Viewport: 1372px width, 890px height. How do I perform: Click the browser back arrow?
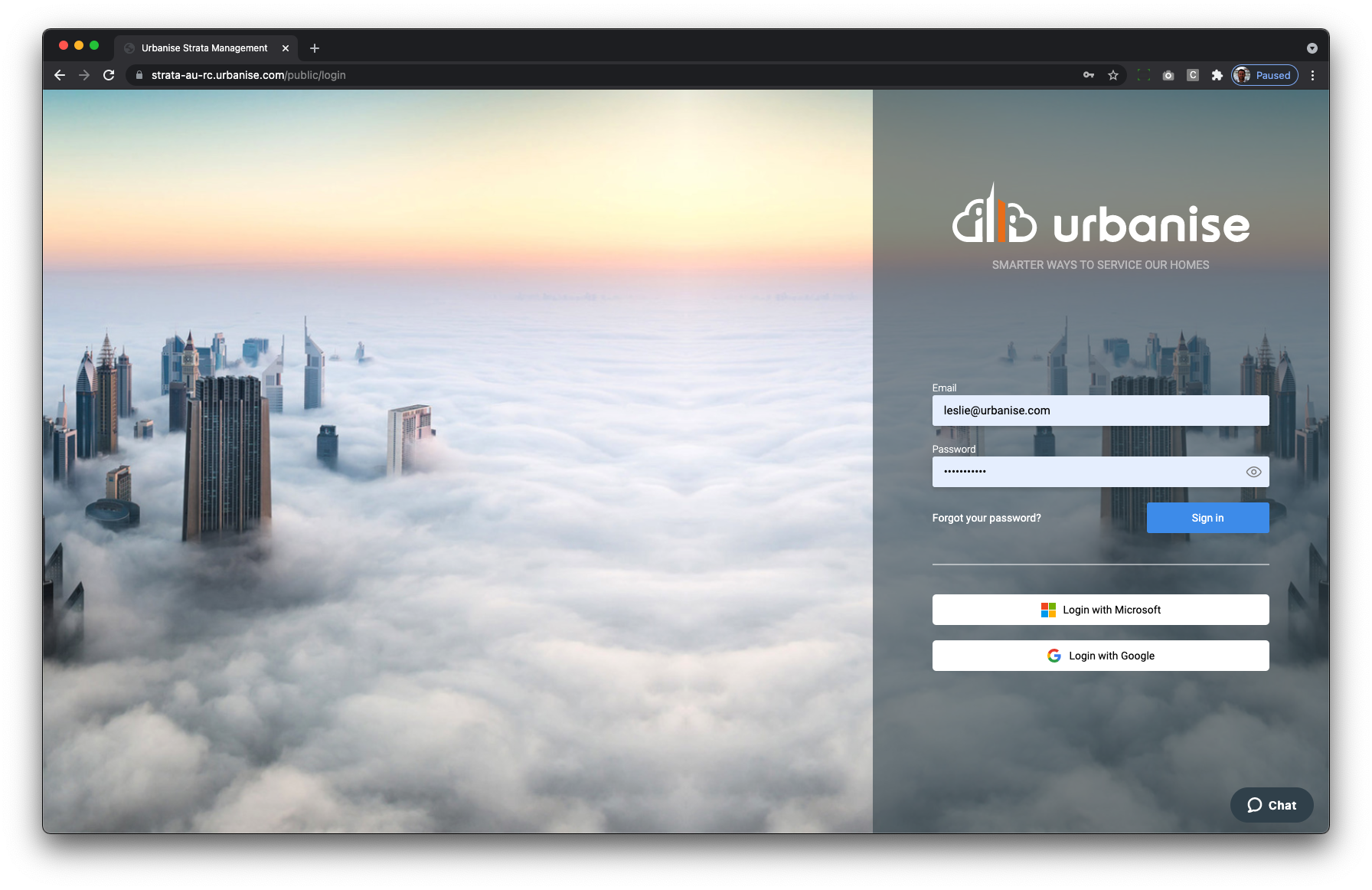coord(60,75)
